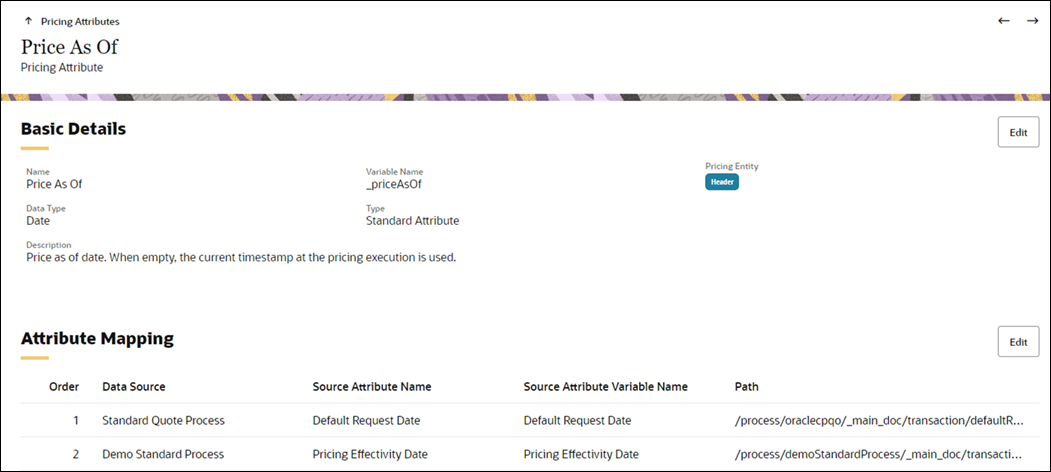Click the description text about price date
Viewport: 1051px width, 472px height.
click(x=241, y=257)
